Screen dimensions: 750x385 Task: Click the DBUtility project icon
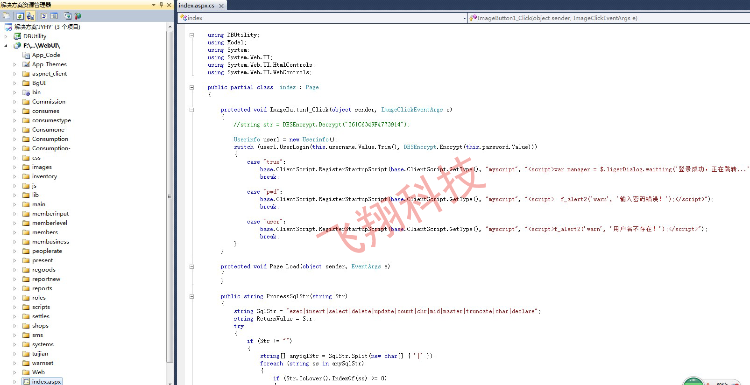[18, 36]
